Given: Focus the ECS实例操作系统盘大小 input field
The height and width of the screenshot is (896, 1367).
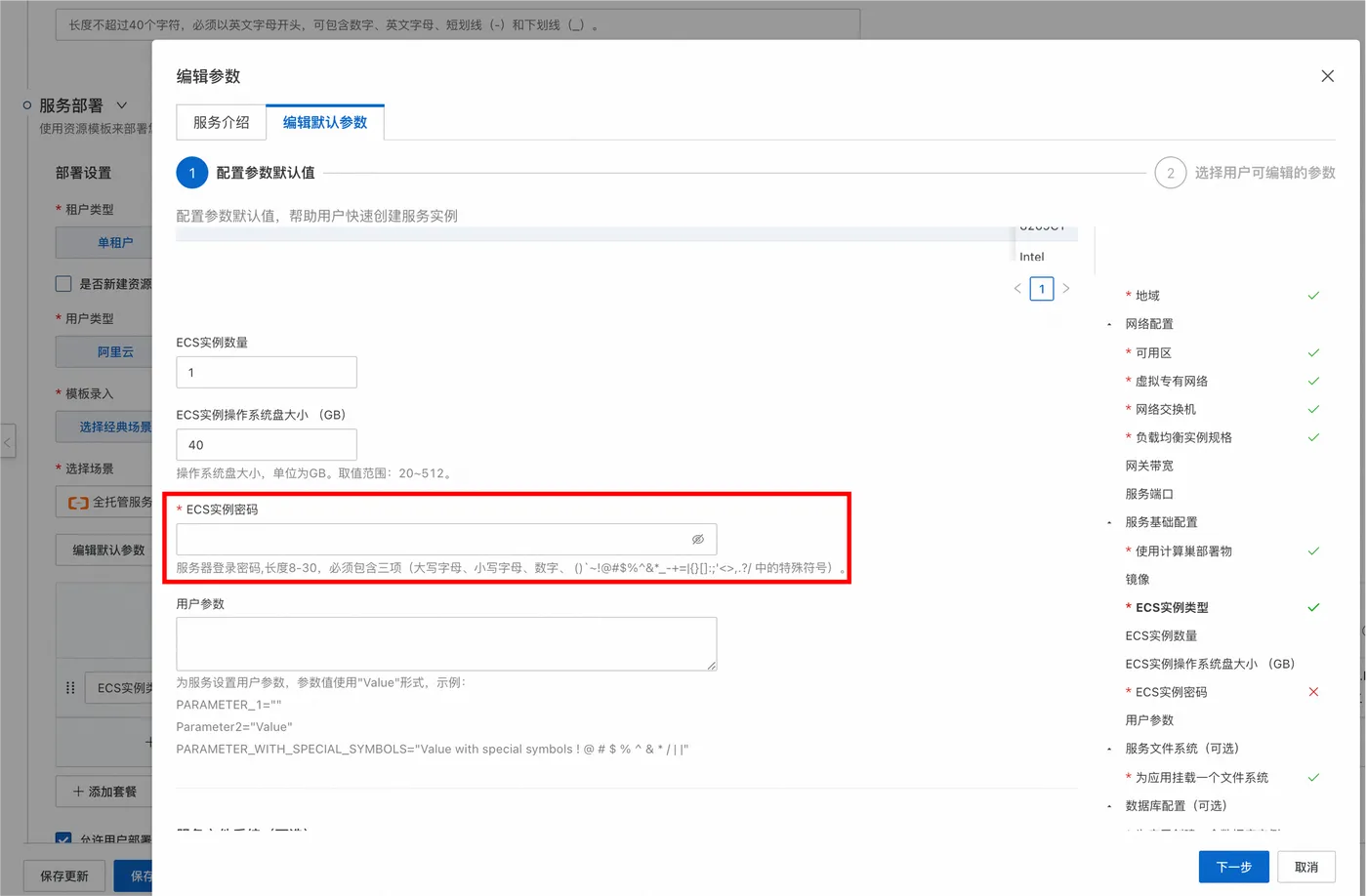Looking at the screenshot, I should [267, 444].
